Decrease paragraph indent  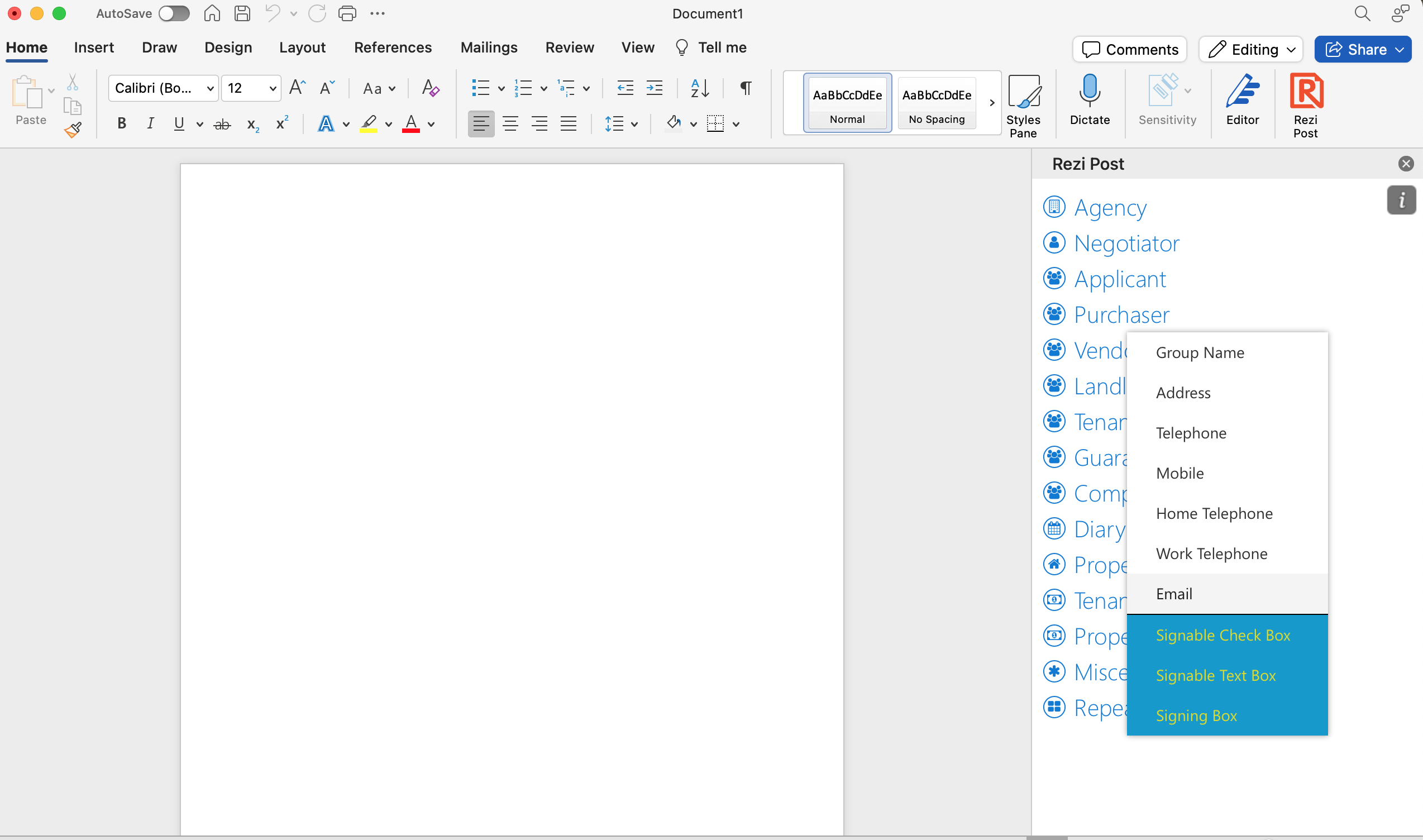[625, 88]
